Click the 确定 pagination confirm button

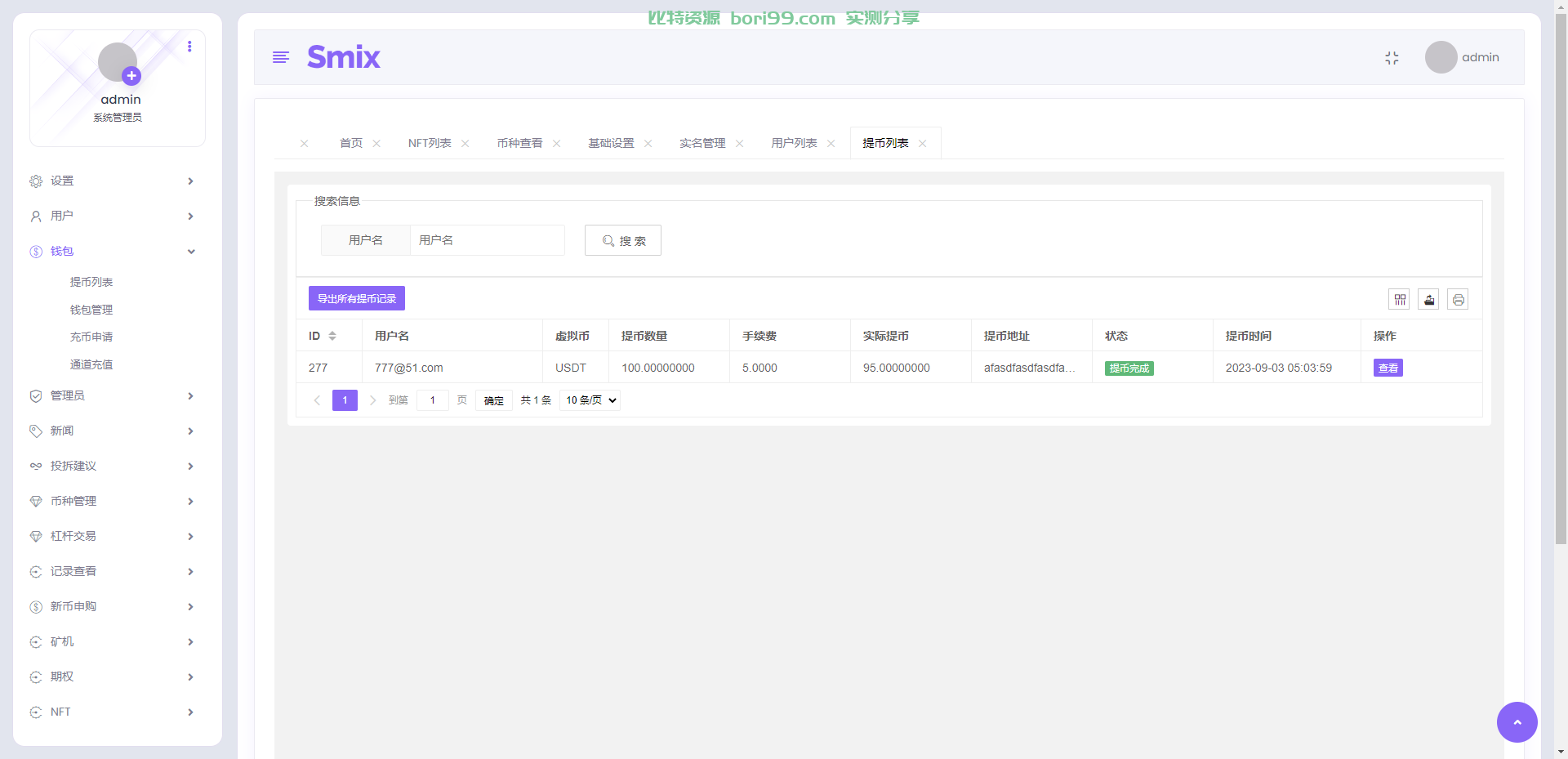[x=494, y=400]
